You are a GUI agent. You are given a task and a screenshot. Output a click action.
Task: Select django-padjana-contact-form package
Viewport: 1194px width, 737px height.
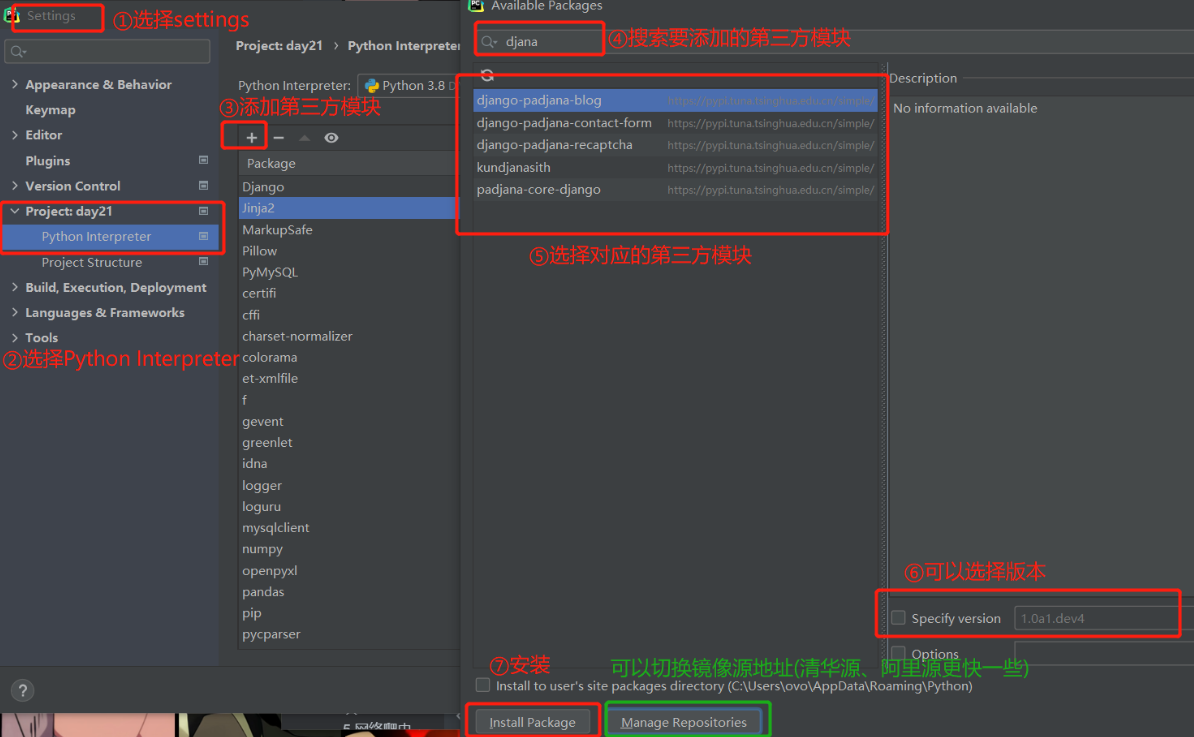click(x=675, y=123)
